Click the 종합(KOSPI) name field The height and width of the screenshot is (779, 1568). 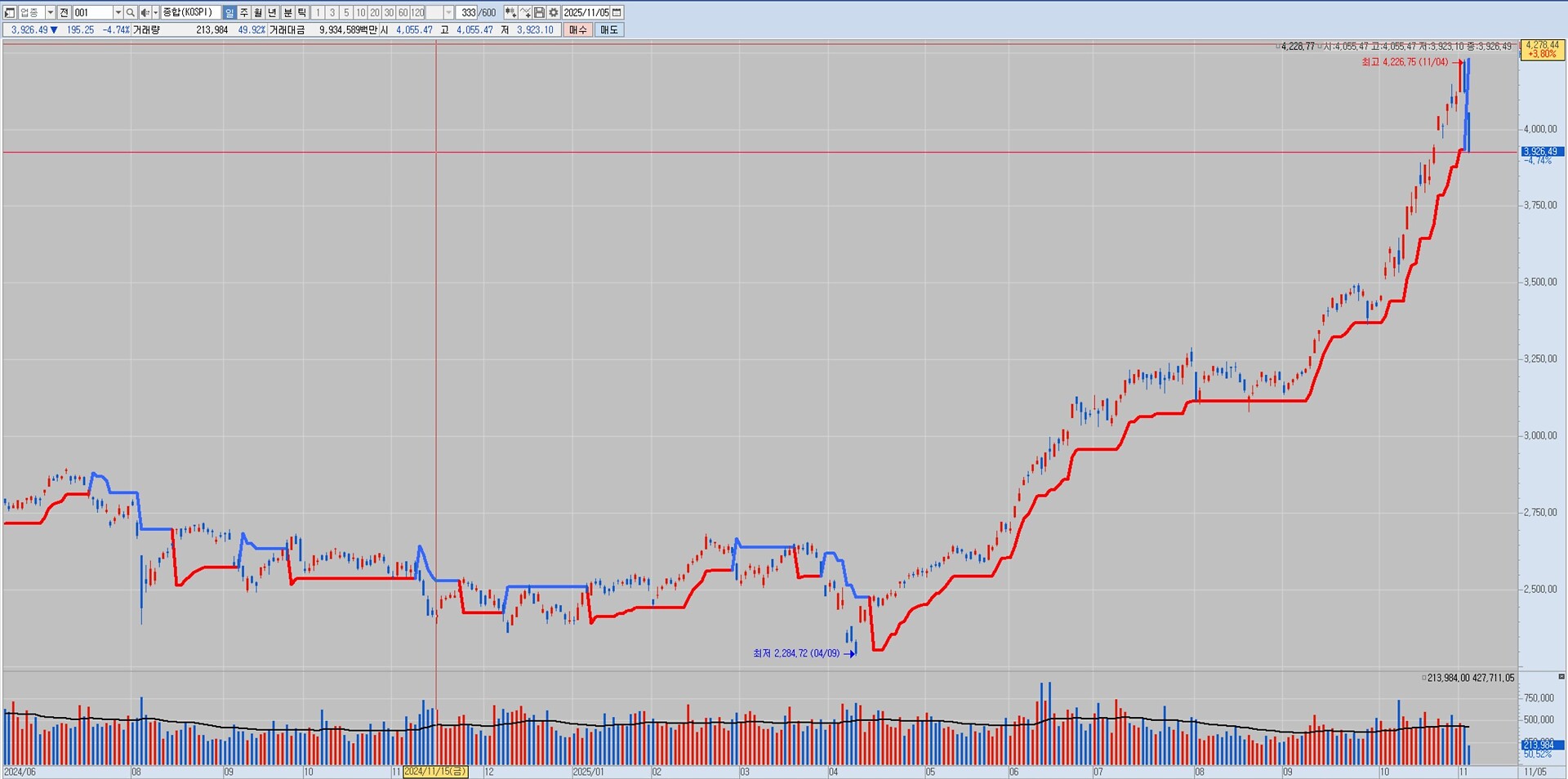click(x=191, y=12)
